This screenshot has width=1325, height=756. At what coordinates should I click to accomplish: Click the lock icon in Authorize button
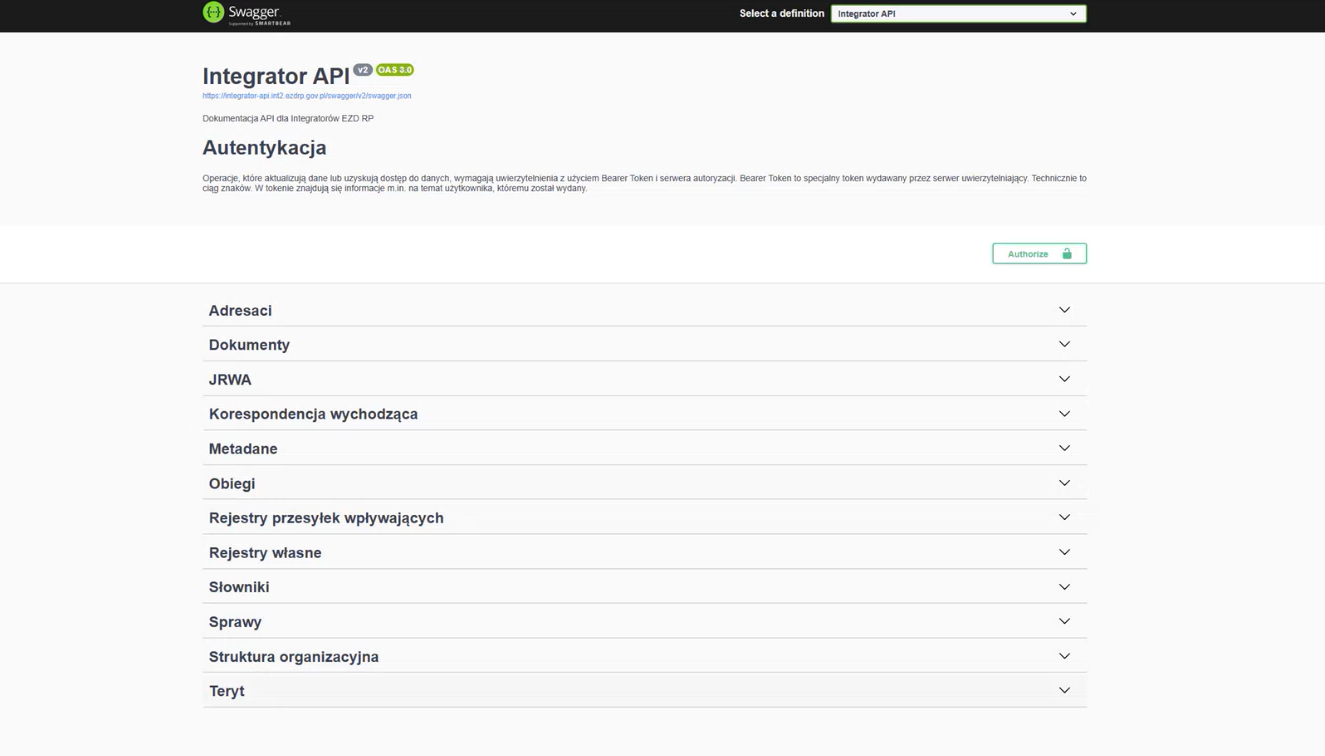click(1067, 254)
